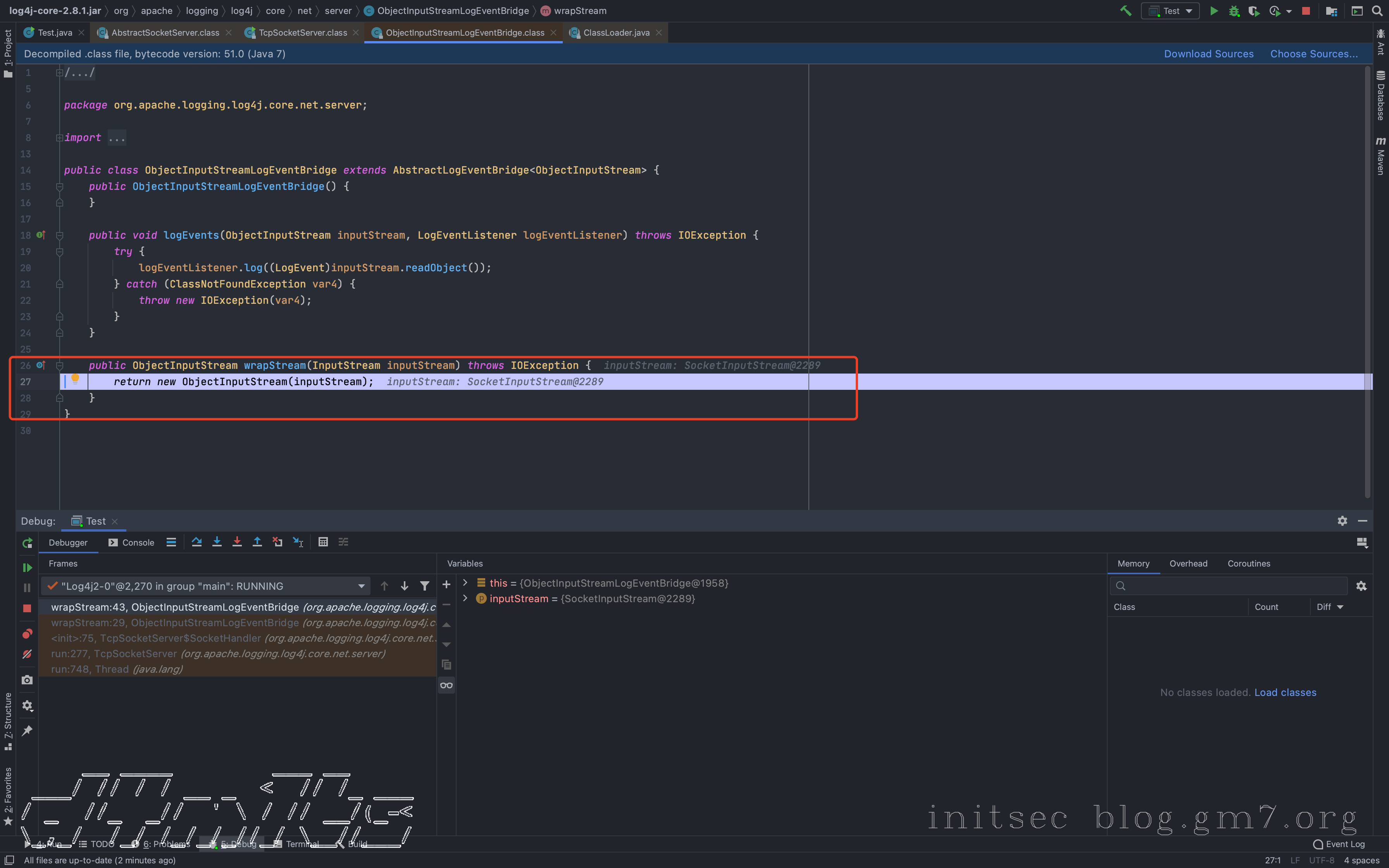Expand the inputStream variable node
Viewport: 1389px width, 868px height.
coord(465,598)
